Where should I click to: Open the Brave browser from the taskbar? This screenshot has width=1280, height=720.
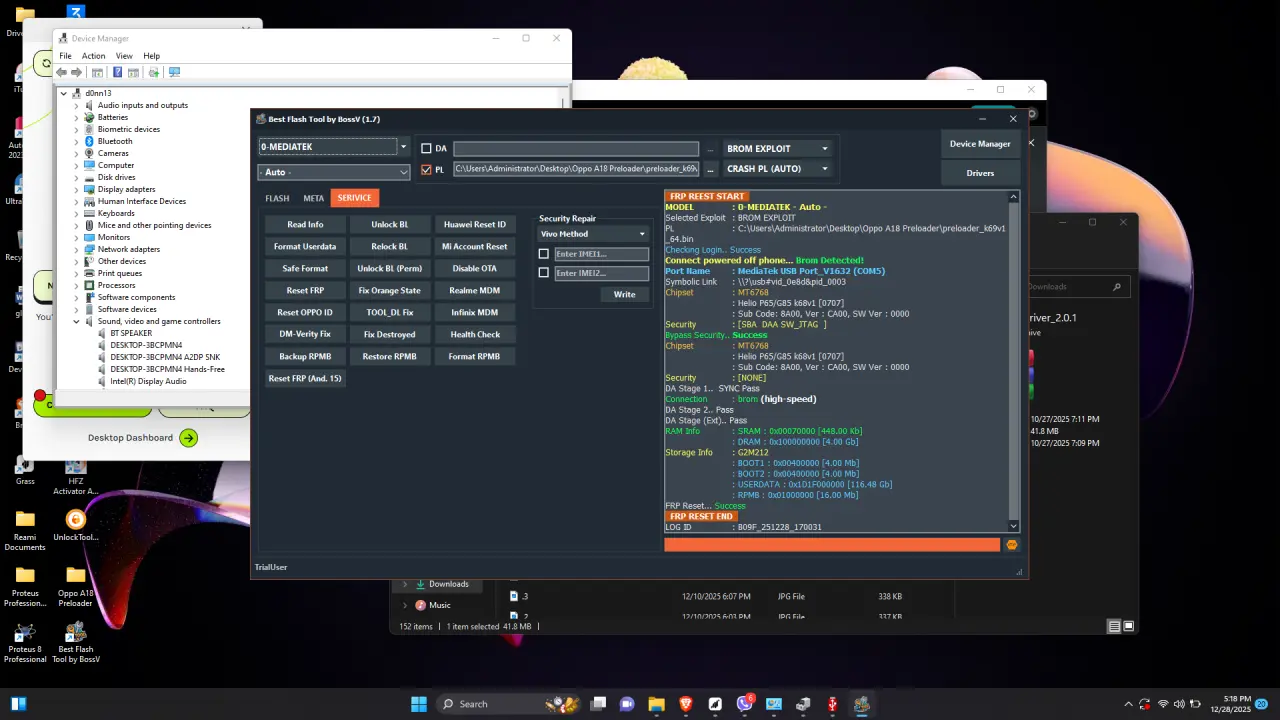pyautogui.click(x=686, y=704)
